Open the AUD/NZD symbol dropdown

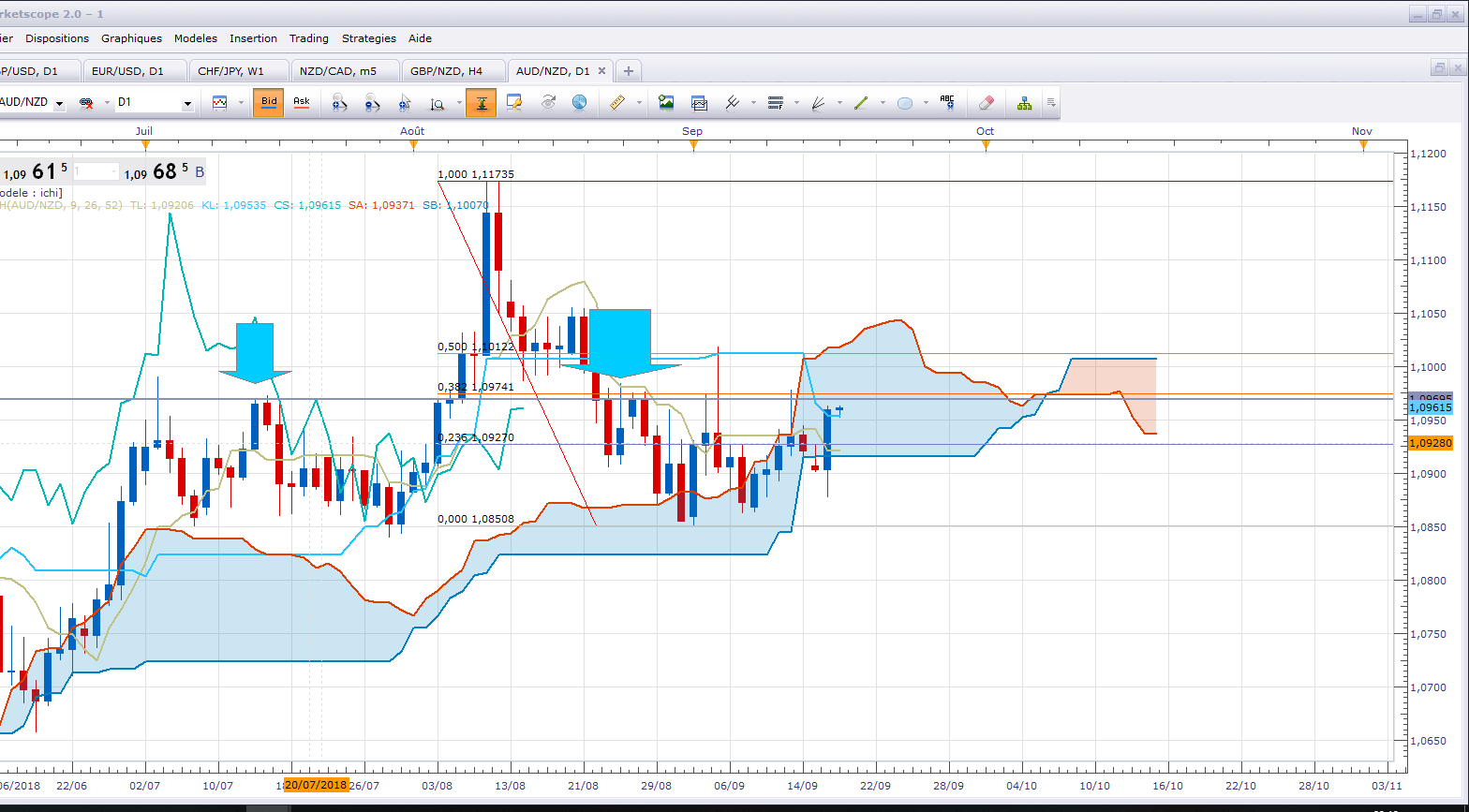[x=60, y=103]
